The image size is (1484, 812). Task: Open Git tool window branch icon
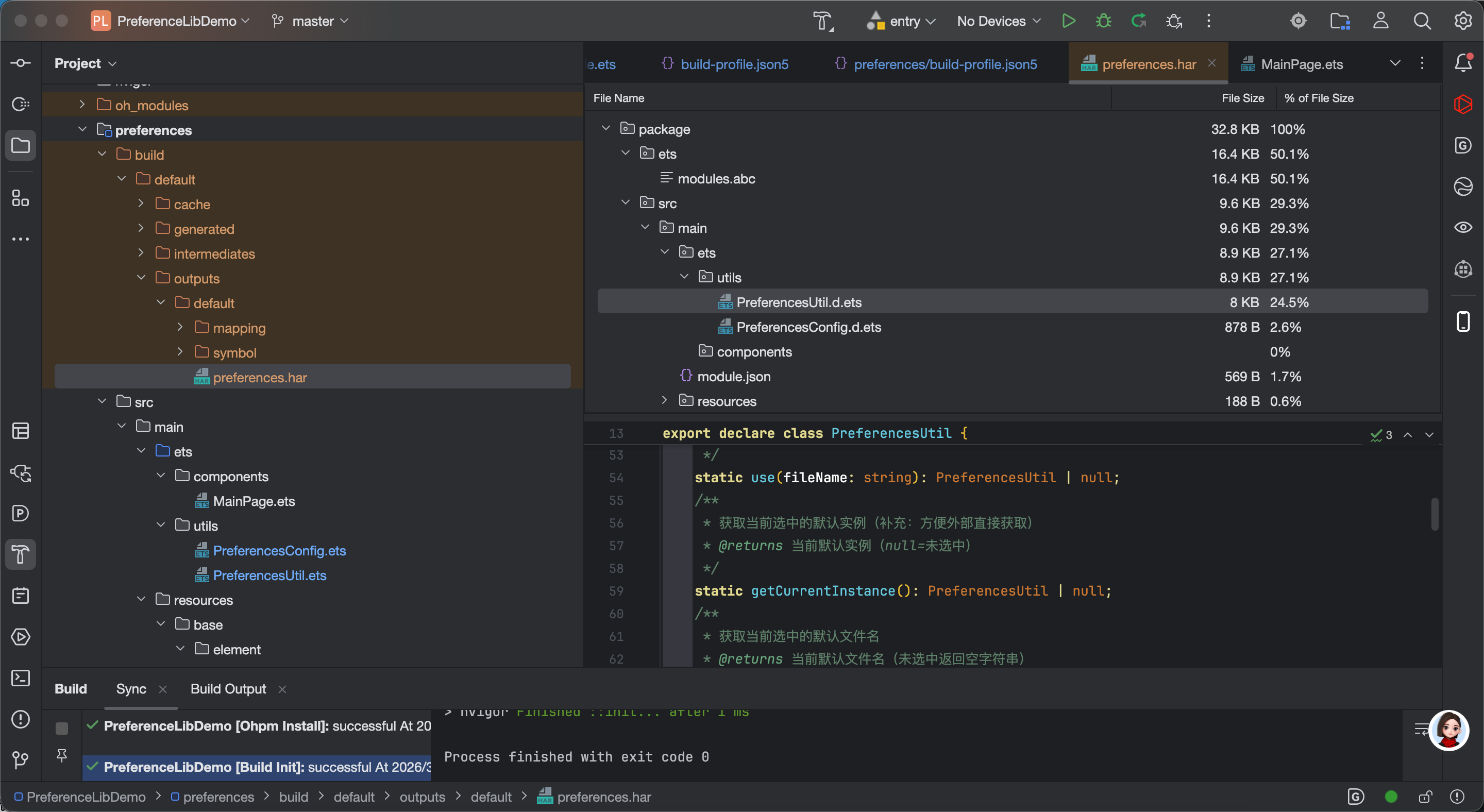tap(21, 760)
